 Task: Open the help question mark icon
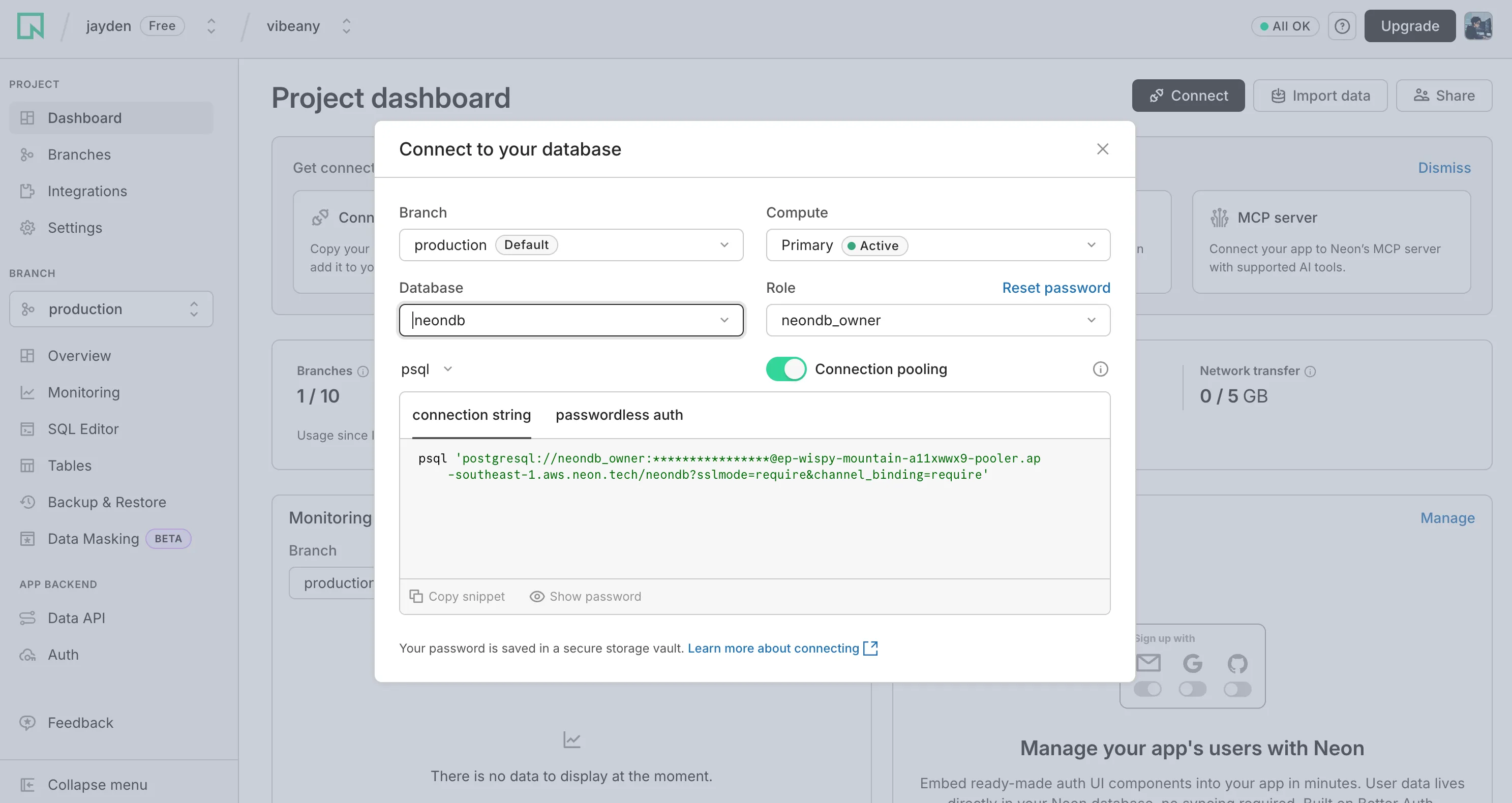tap(1342, 26)
